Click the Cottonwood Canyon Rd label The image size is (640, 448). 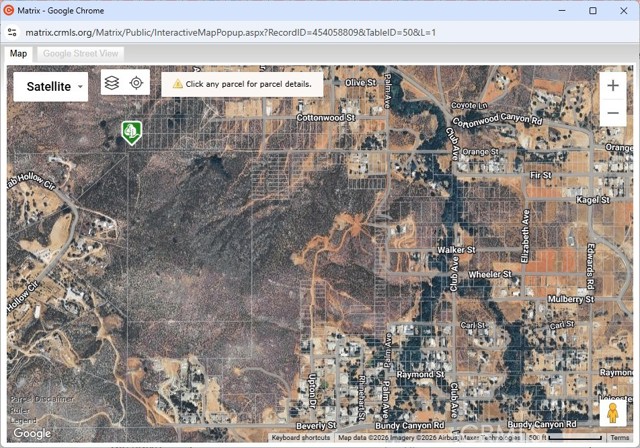(x=498, y=119)
